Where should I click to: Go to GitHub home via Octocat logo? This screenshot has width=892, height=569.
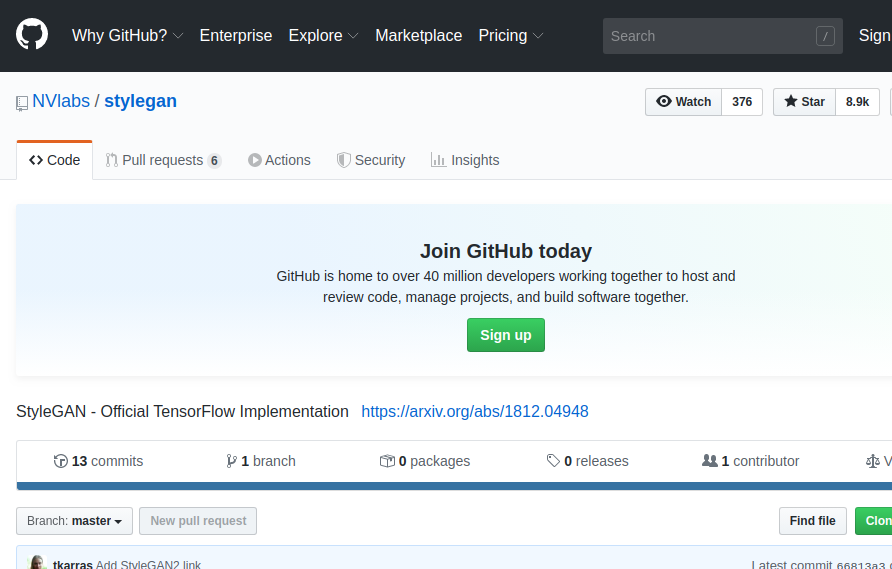tap(32, 34)
